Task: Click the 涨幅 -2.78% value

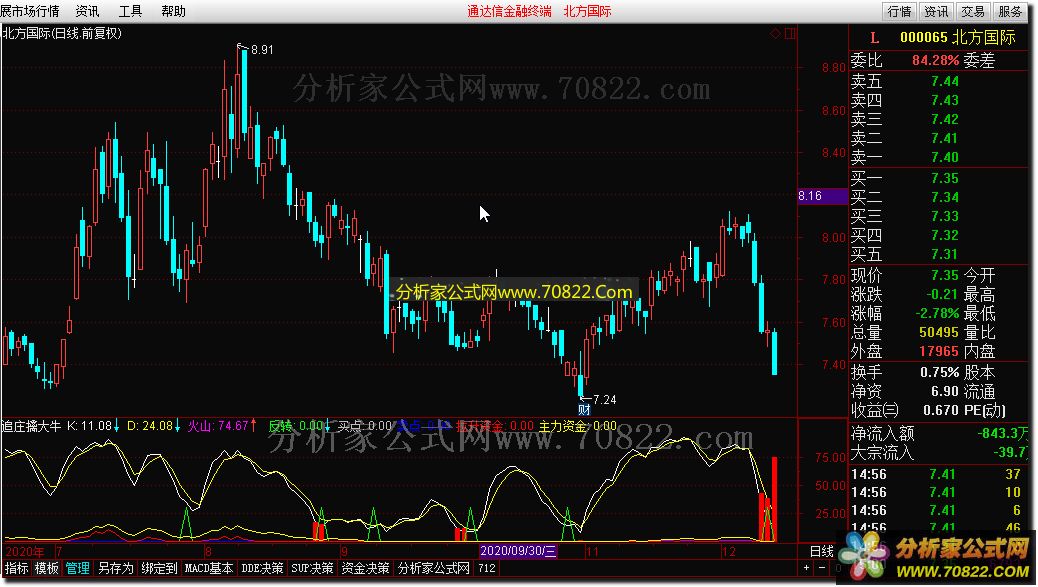Action: tap(937, 313)
